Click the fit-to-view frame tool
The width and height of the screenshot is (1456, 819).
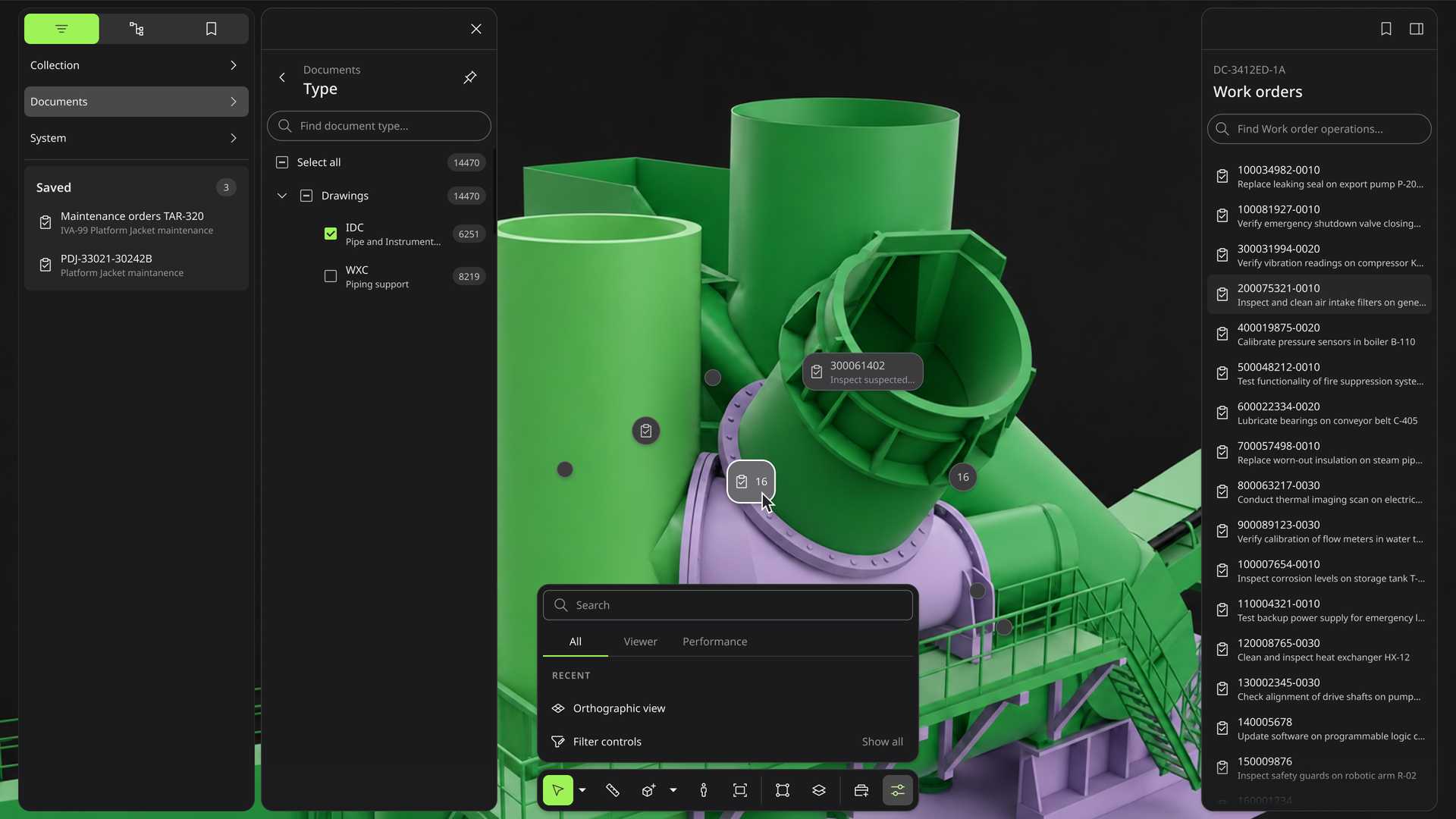740,790
